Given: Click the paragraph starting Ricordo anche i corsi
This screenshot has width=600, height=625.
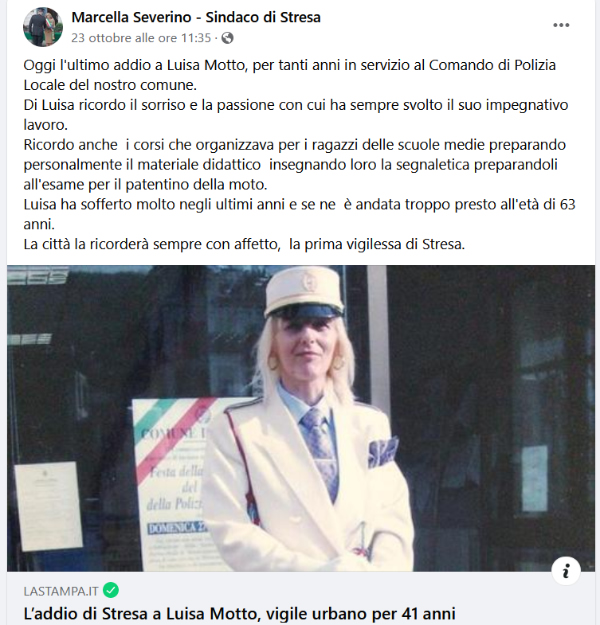Looking at the screenshot, I should click(x=295, y=165).
